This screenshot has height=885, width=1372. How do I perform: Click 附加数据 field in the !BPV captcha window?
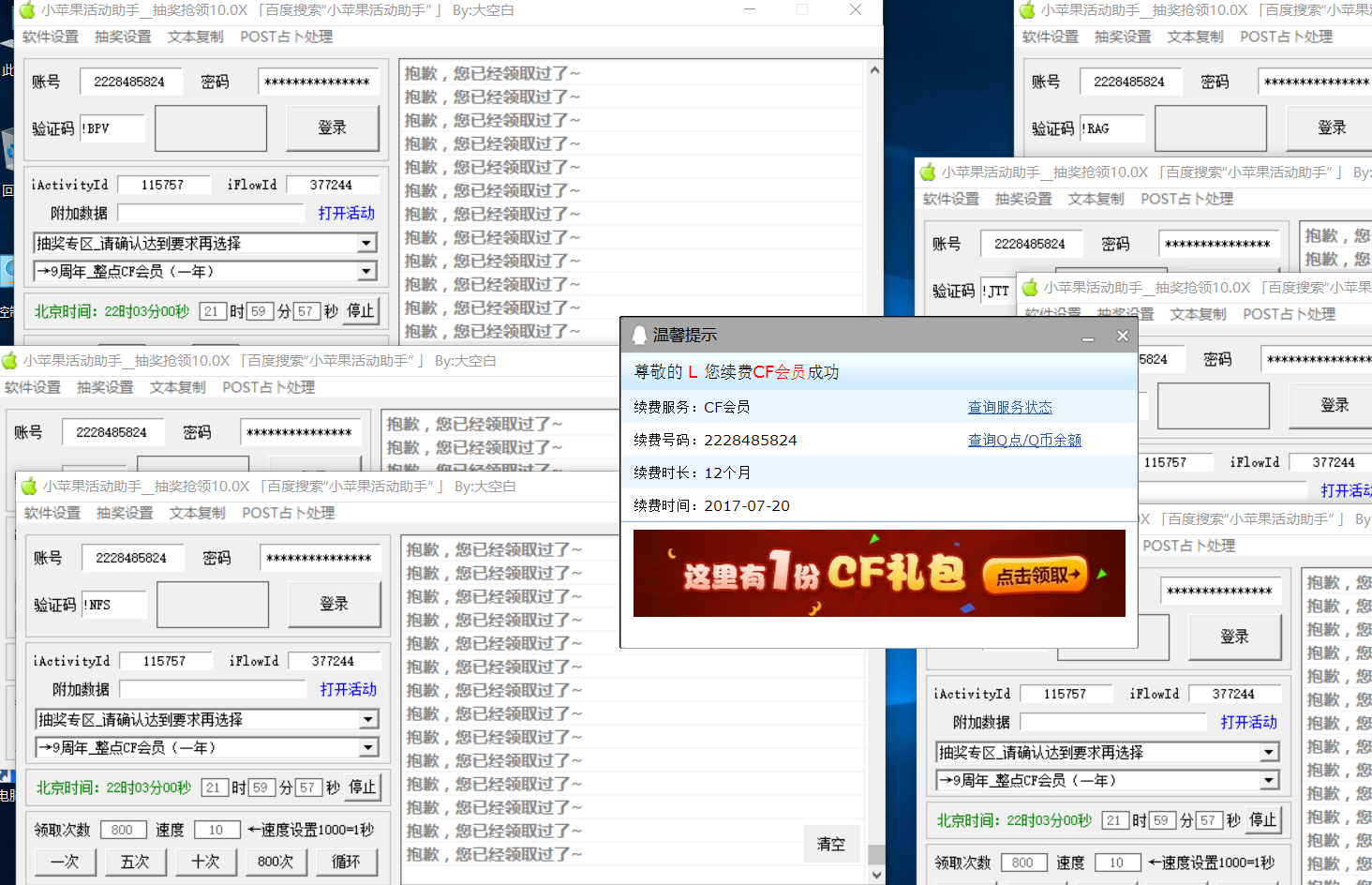pos(211,213)
